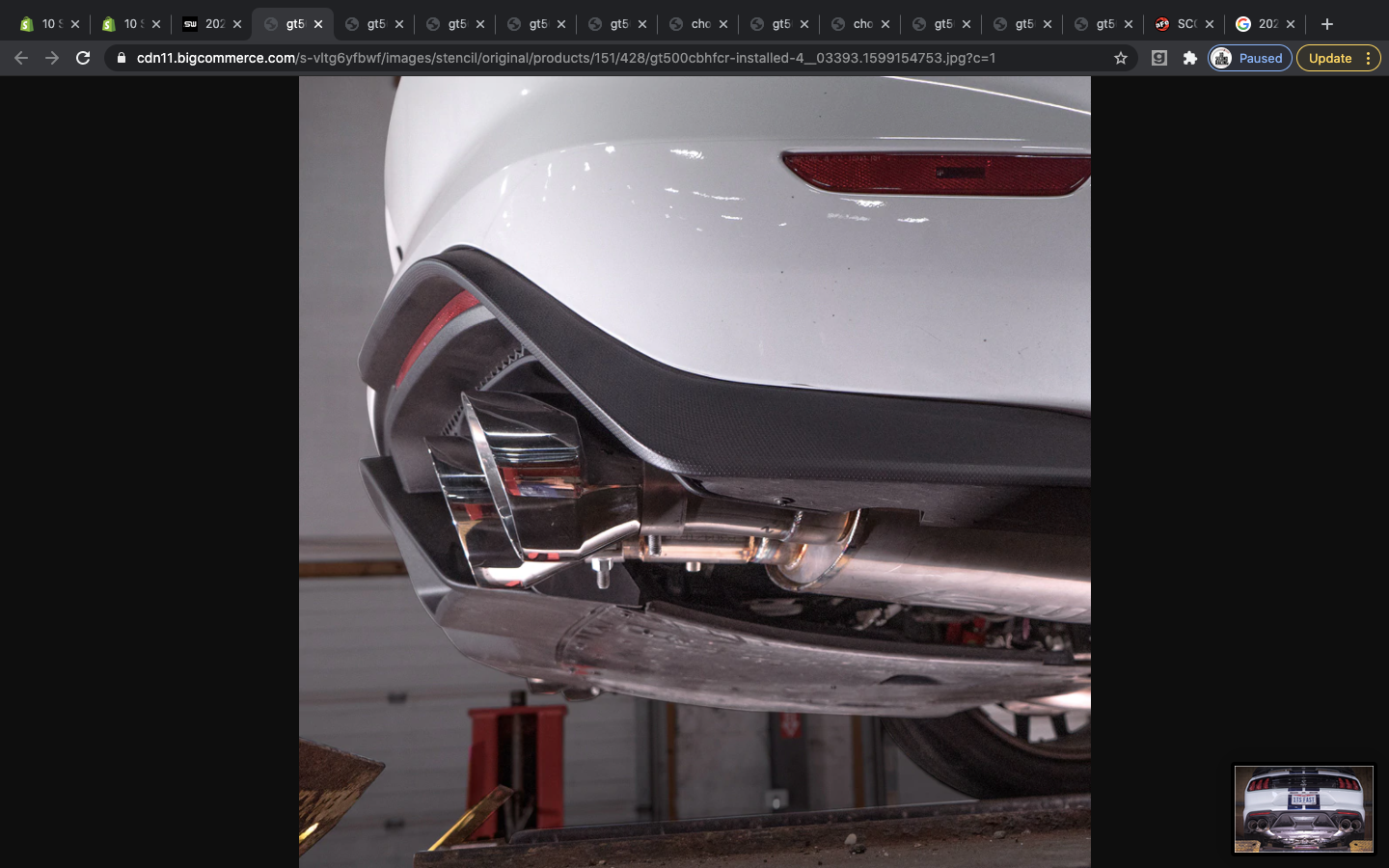Go forward to next page

click(x=52, y=58)
